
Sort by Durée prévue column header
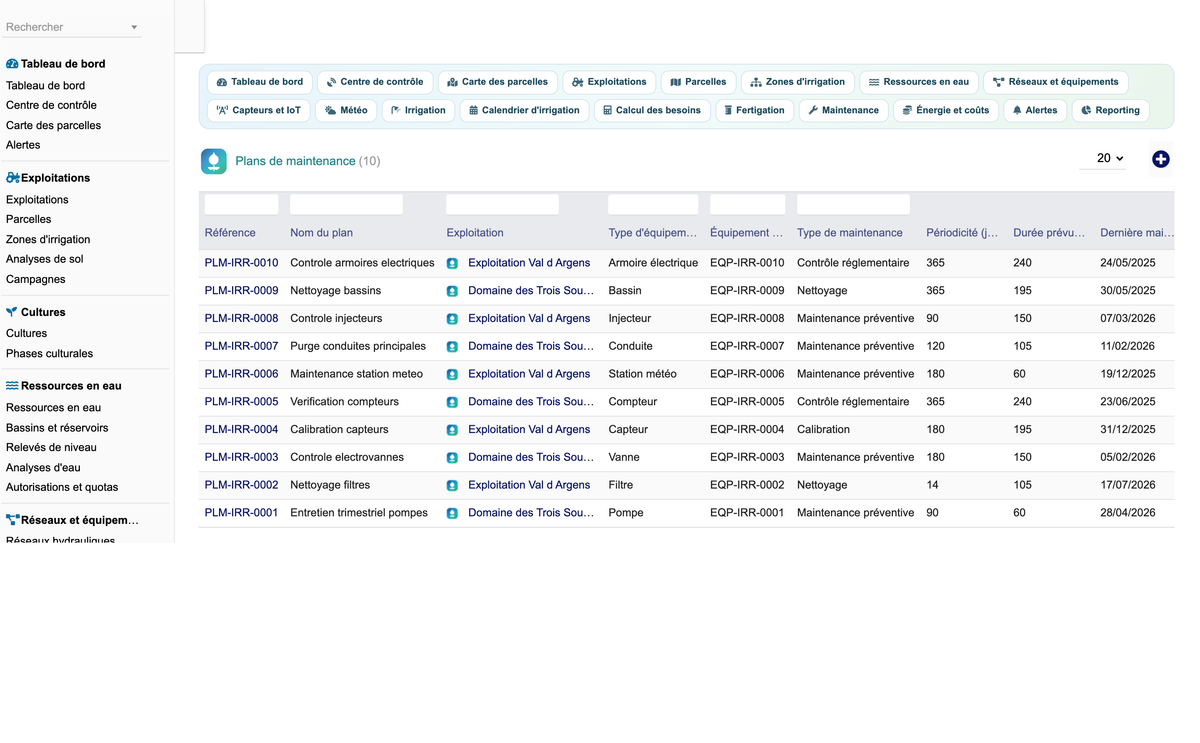(x=1049, y=233)
